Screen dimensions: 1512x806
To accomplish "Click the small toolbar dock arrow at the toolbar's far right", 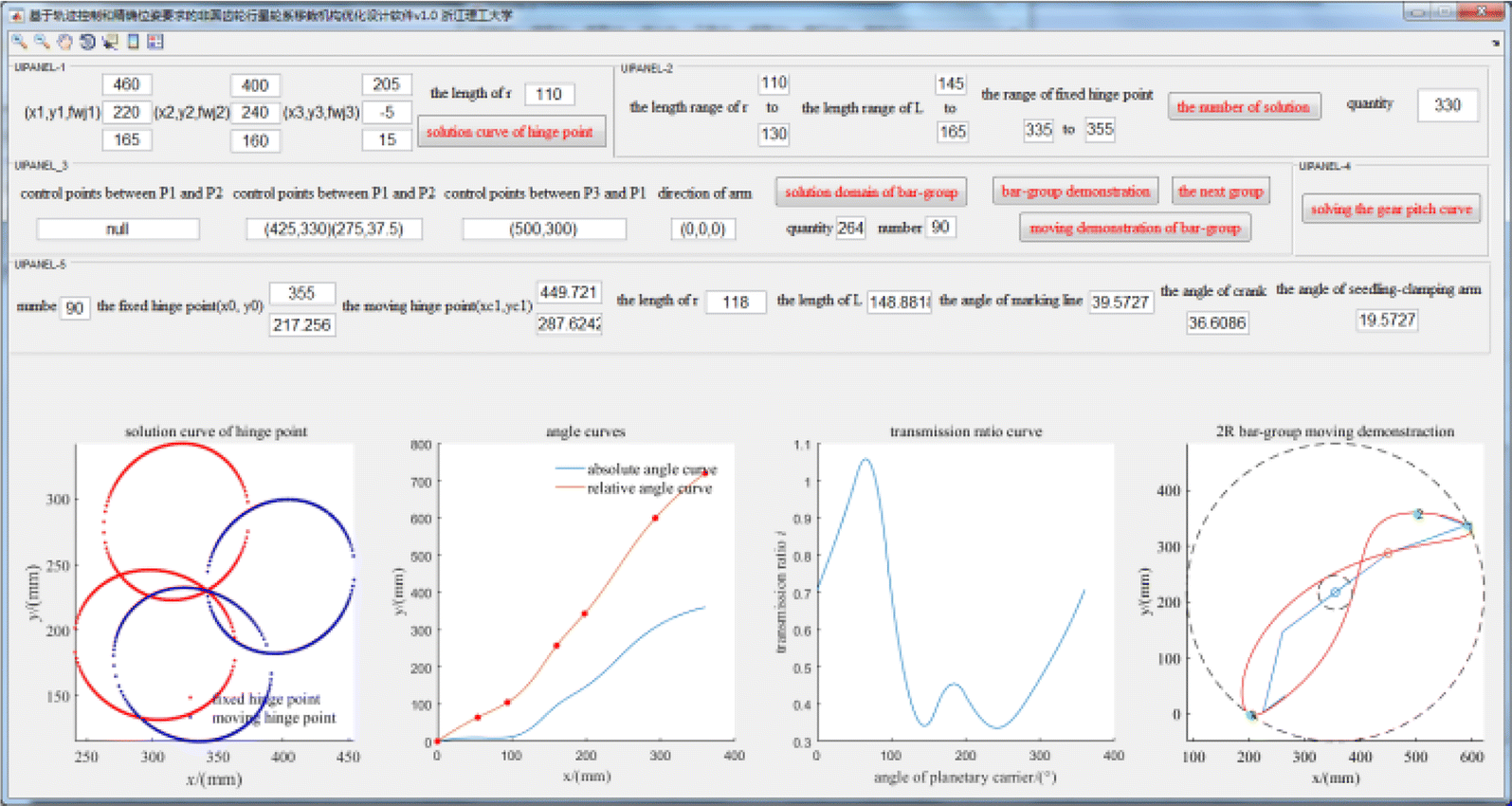I will pyautogui.click(x=1496, y=44).
